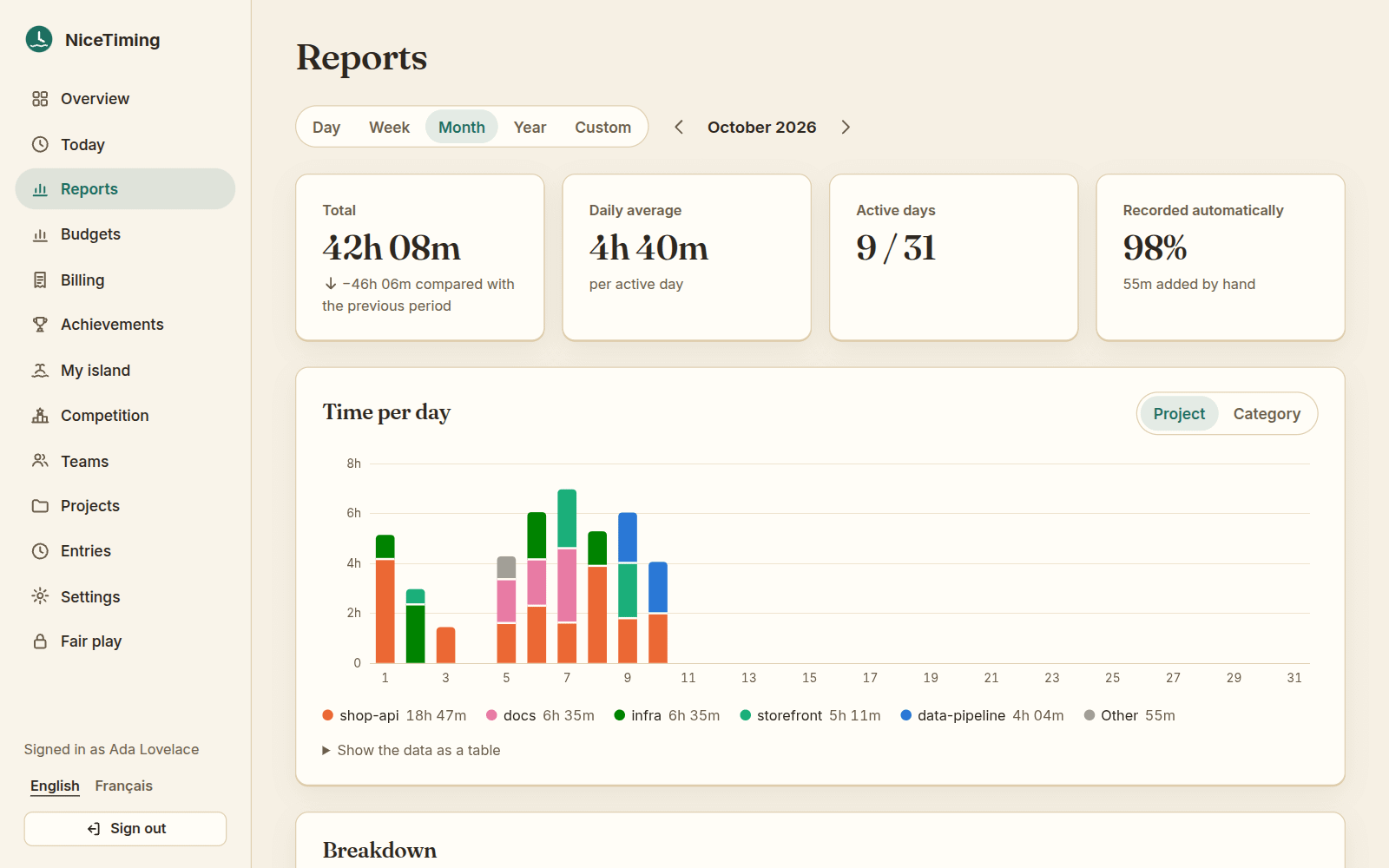Viewport: 1389px width, 868px height.
Task: Click the 9 / 31 active days value
Action: [x=896, y=248]
